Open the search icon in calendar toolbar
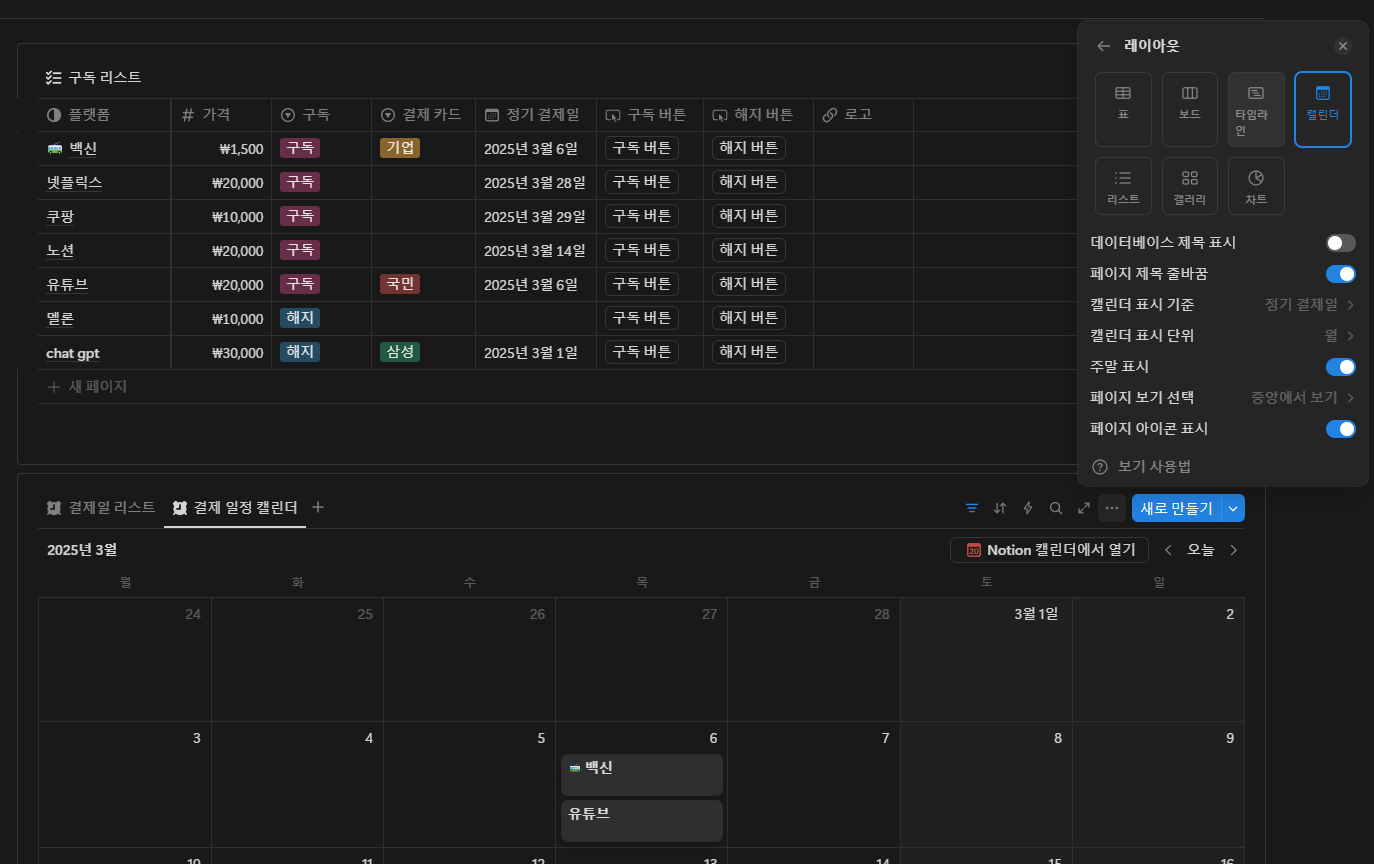Screen dimensions: 1374x864 click(x=1055, y=508)
